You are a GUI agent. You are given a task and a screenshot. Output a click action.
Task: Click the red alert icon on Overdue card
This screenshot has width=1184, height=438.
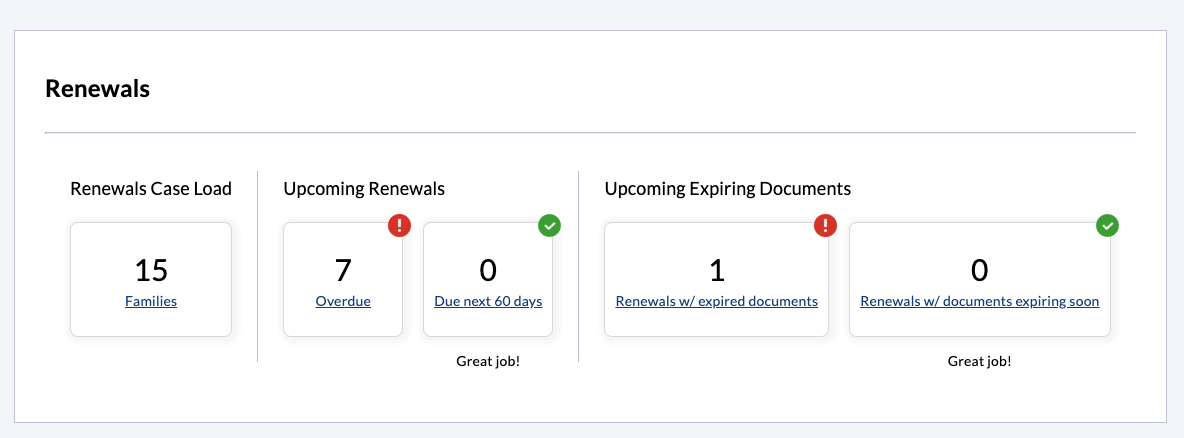pyautogui.click(x=399, y=226)
